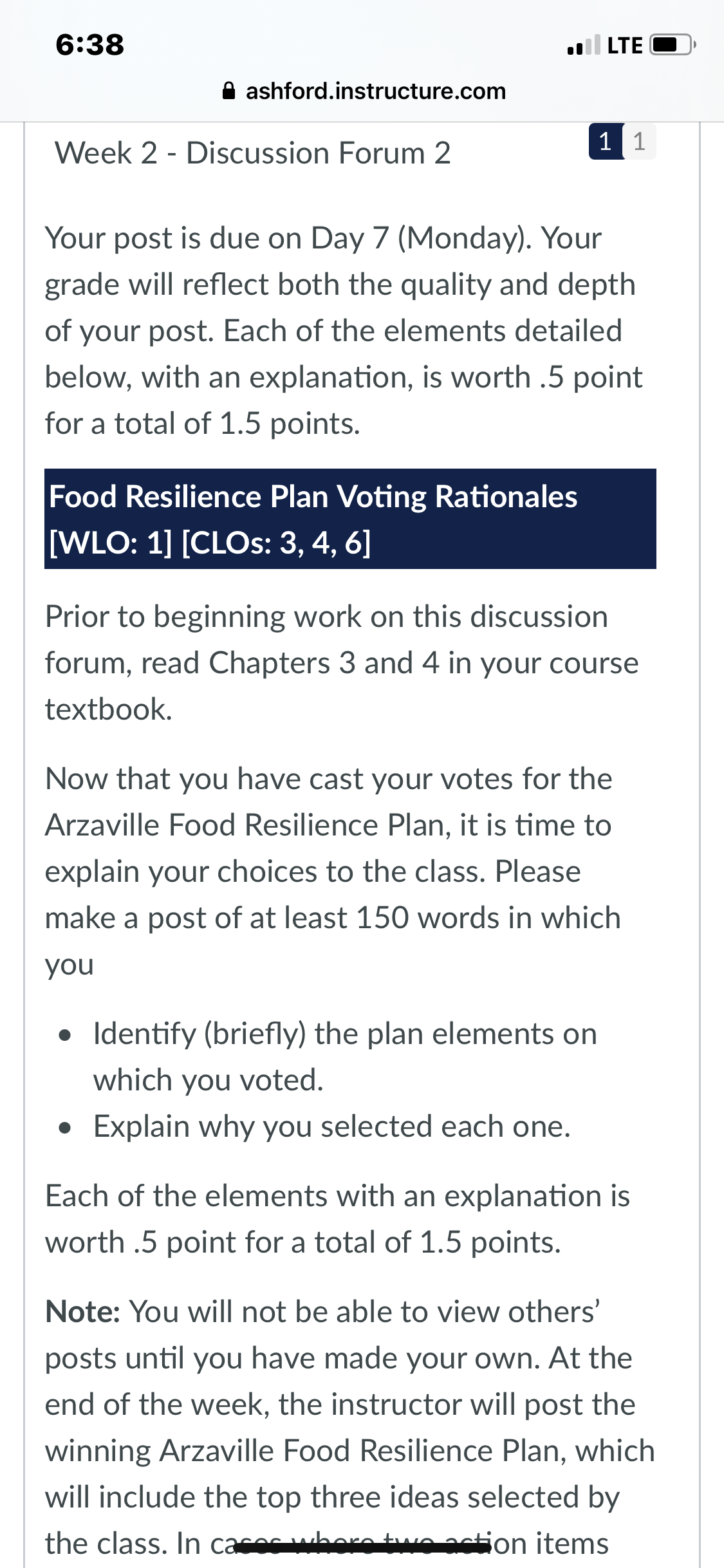Tap the lock icon beside the URL
Screen dimensions: 724x1568
pos(228,91)
